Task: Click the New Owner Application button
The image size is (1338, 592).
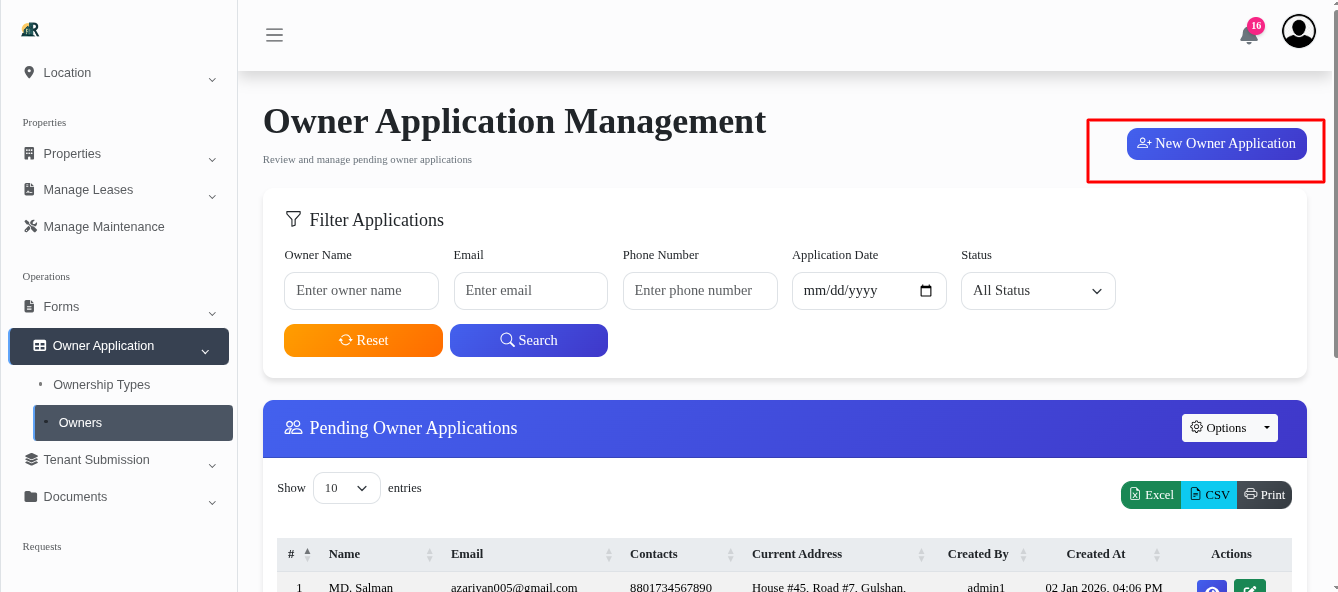Action: [x=1216, y=143]
